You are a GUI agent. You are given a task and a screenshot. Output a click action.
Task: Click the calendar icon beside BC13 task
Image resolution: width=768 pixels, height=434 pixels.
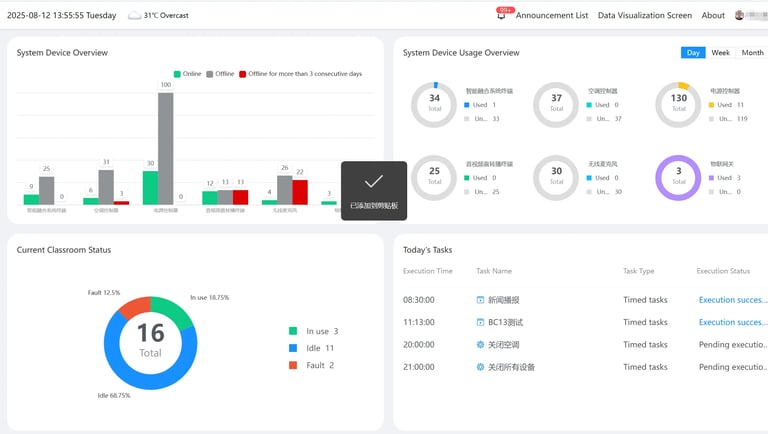point(480,322)
